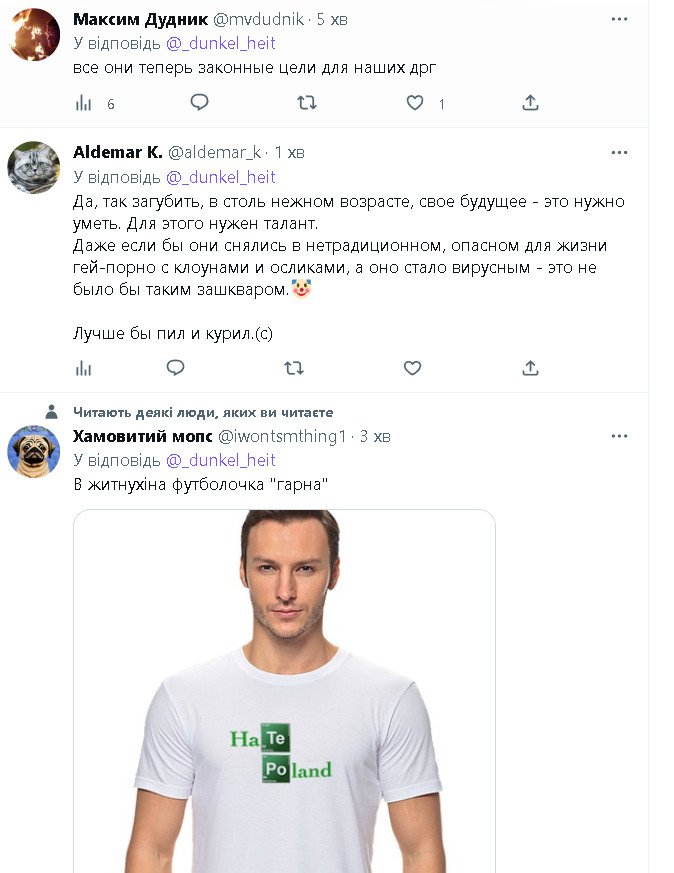Click Aldemar K.'s cat avatar
674x873 pixels.
pyautogui.click(x=34, y=167)
